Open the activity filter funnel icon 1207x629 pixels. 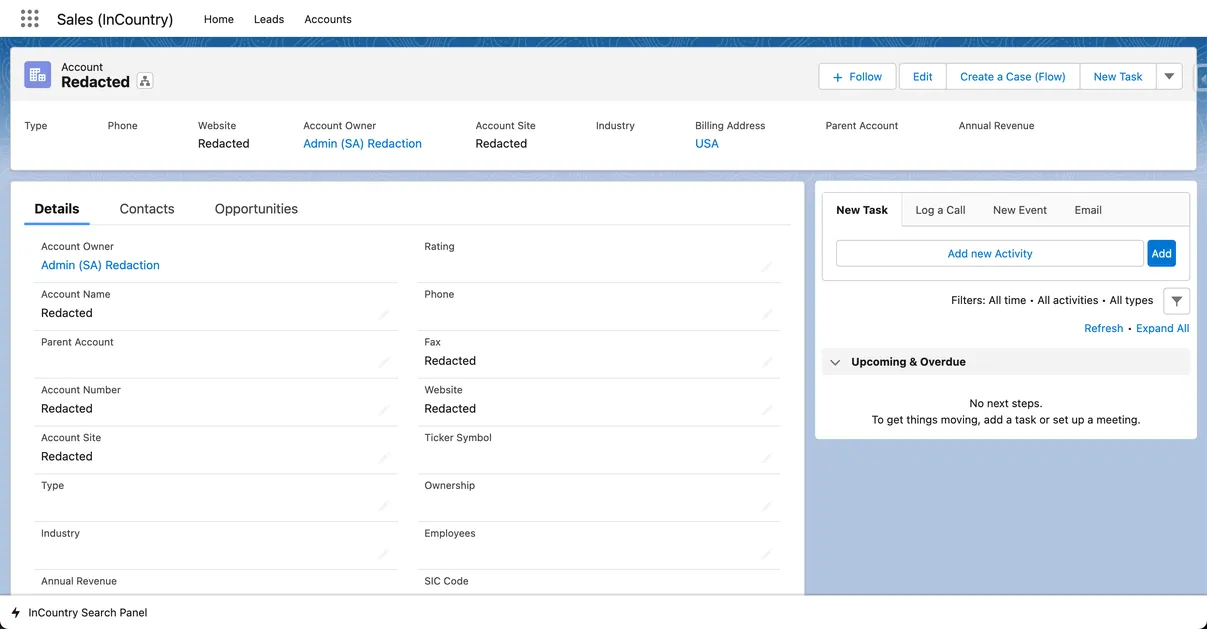1176,301
